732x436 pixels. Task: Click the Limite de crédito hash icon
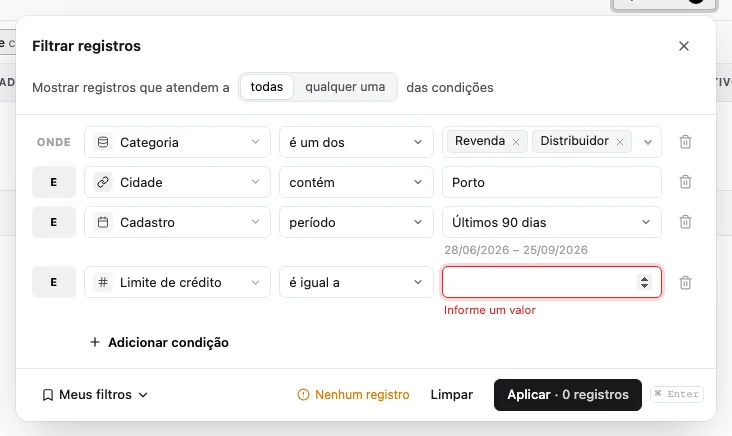click(x=103, y=282)
